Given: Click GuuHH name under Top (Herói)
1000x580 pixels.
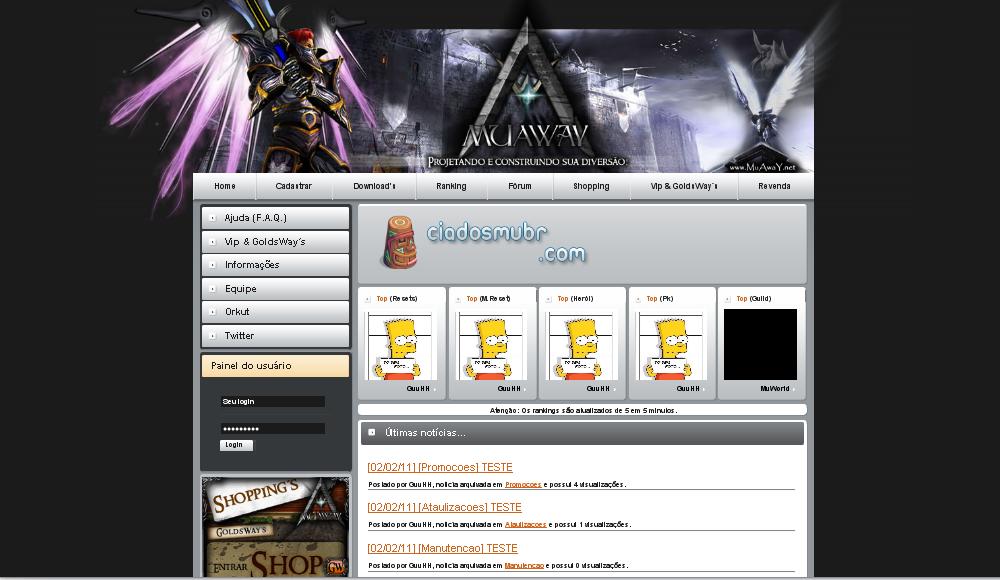Looking at the screenshot, I should (598, 389).
